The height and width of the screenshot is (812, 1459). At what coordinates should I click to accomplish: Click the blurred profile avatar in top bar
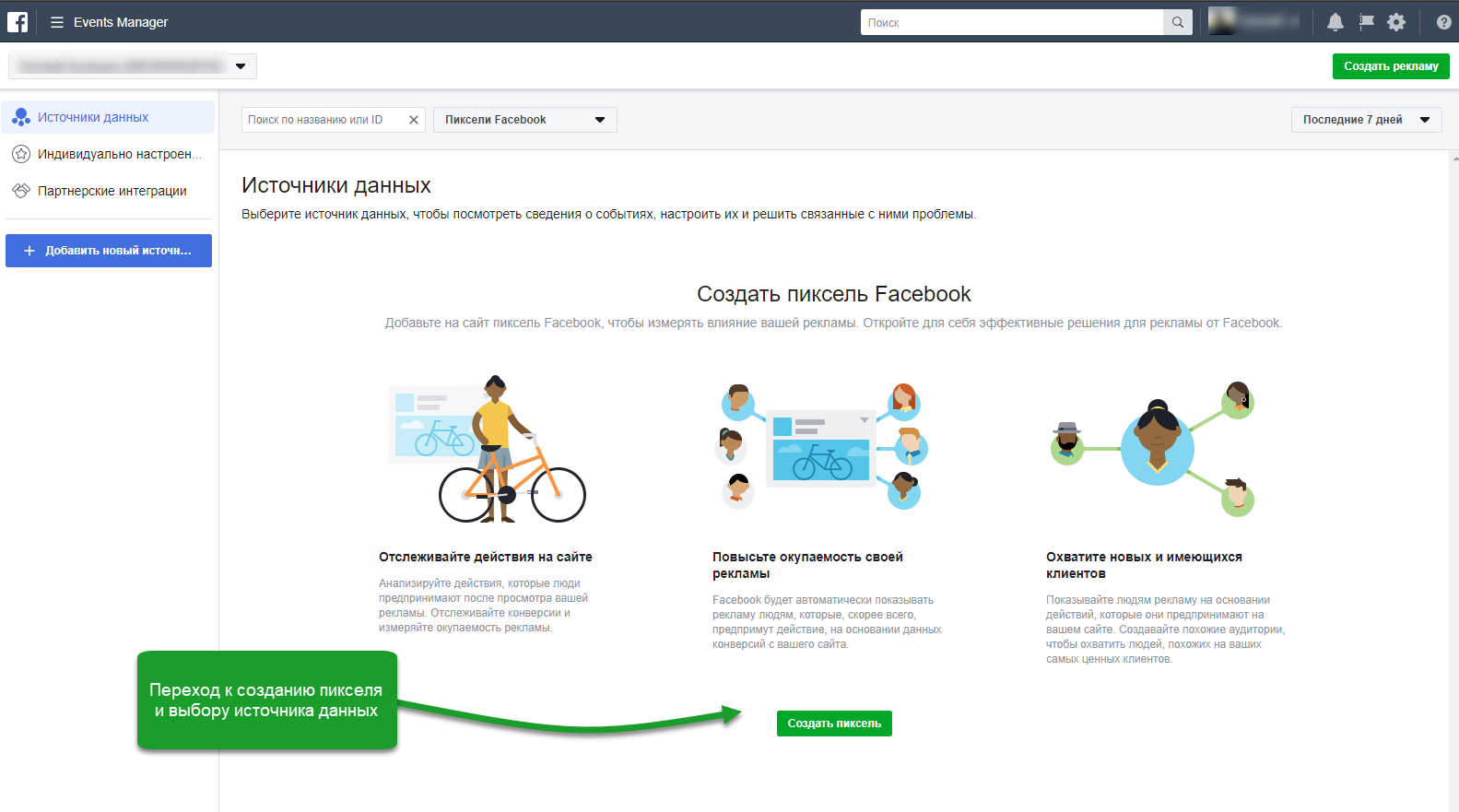(x=1221, y=21)
